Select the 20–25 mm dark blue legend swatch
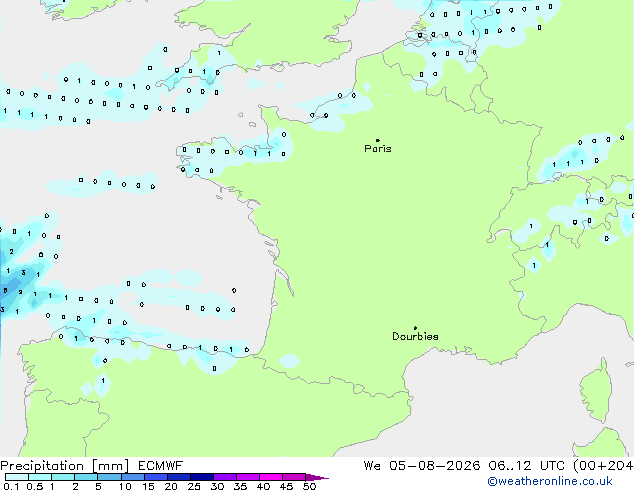 click(x=178, y=477)
